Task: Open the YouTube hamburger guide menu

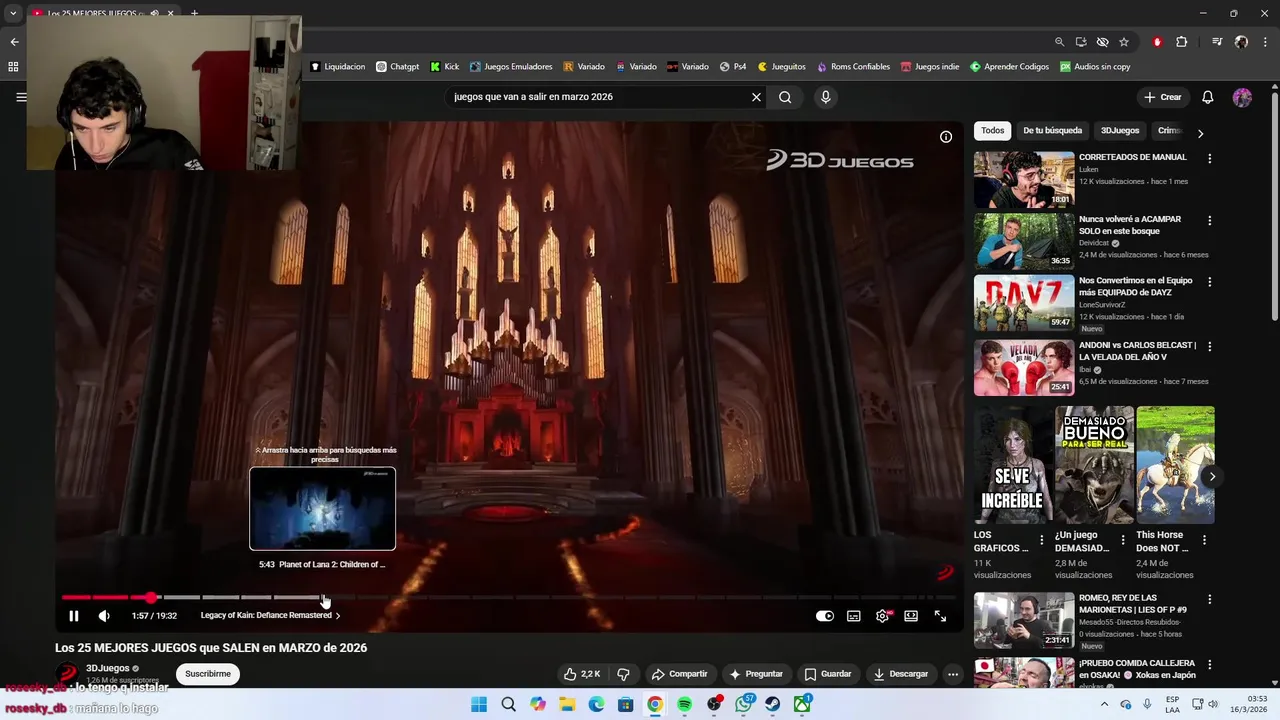Action: coord(21,97)
